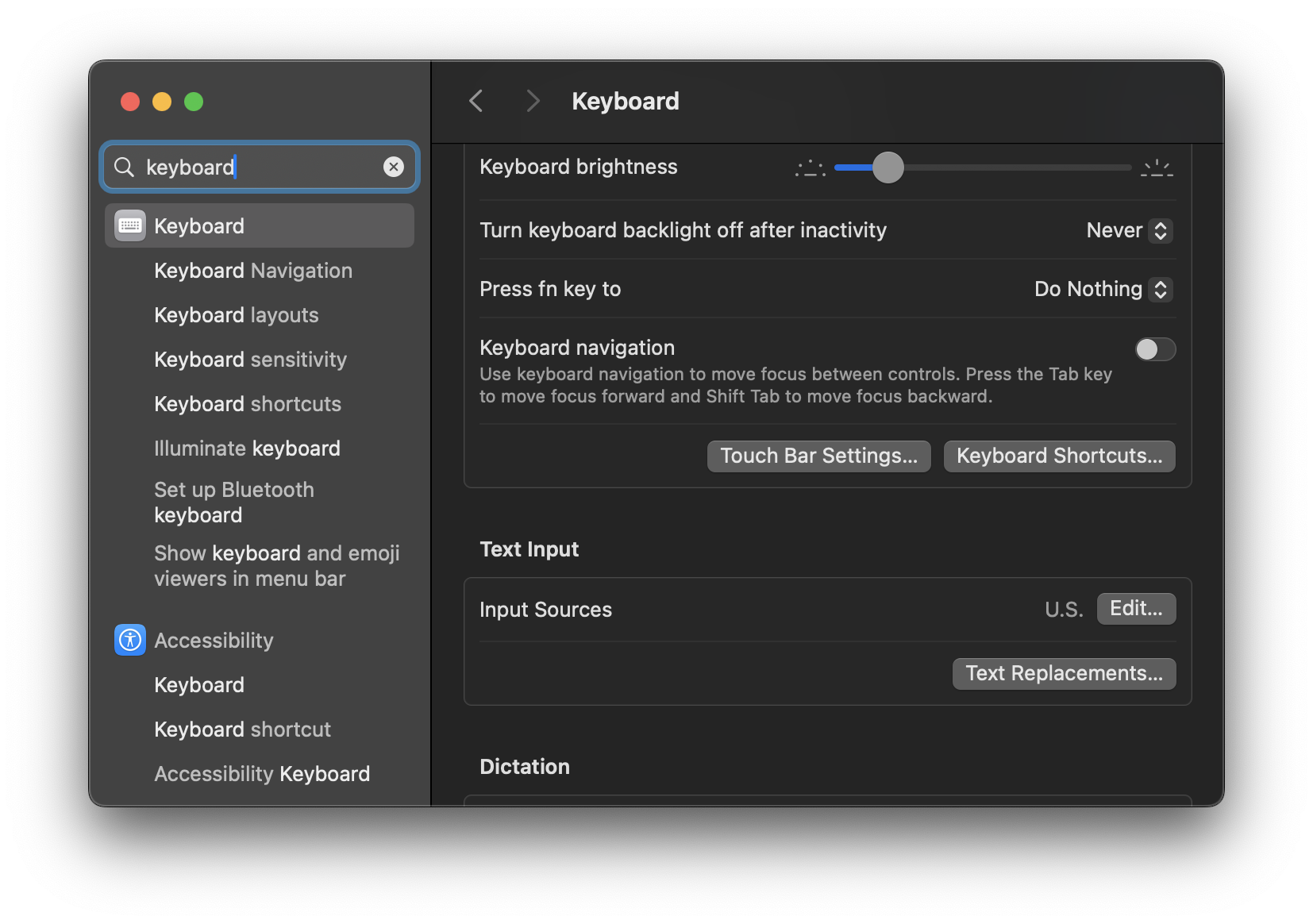
Task: Toggle the Keyboard navigation switch
Action: [x=1155, y=349]
